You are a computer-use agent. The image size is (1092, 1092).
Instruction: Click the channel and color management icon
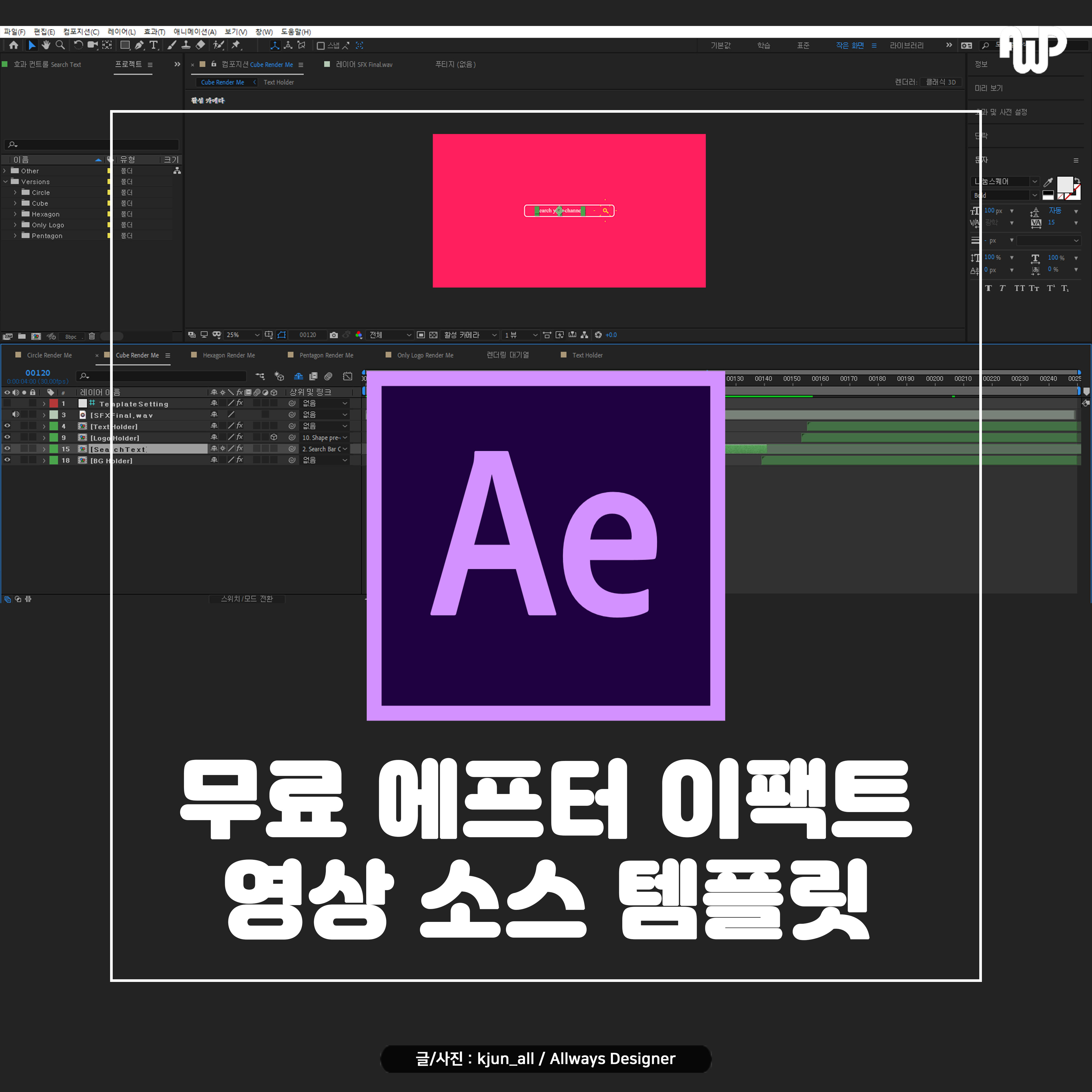coord(358,335)
